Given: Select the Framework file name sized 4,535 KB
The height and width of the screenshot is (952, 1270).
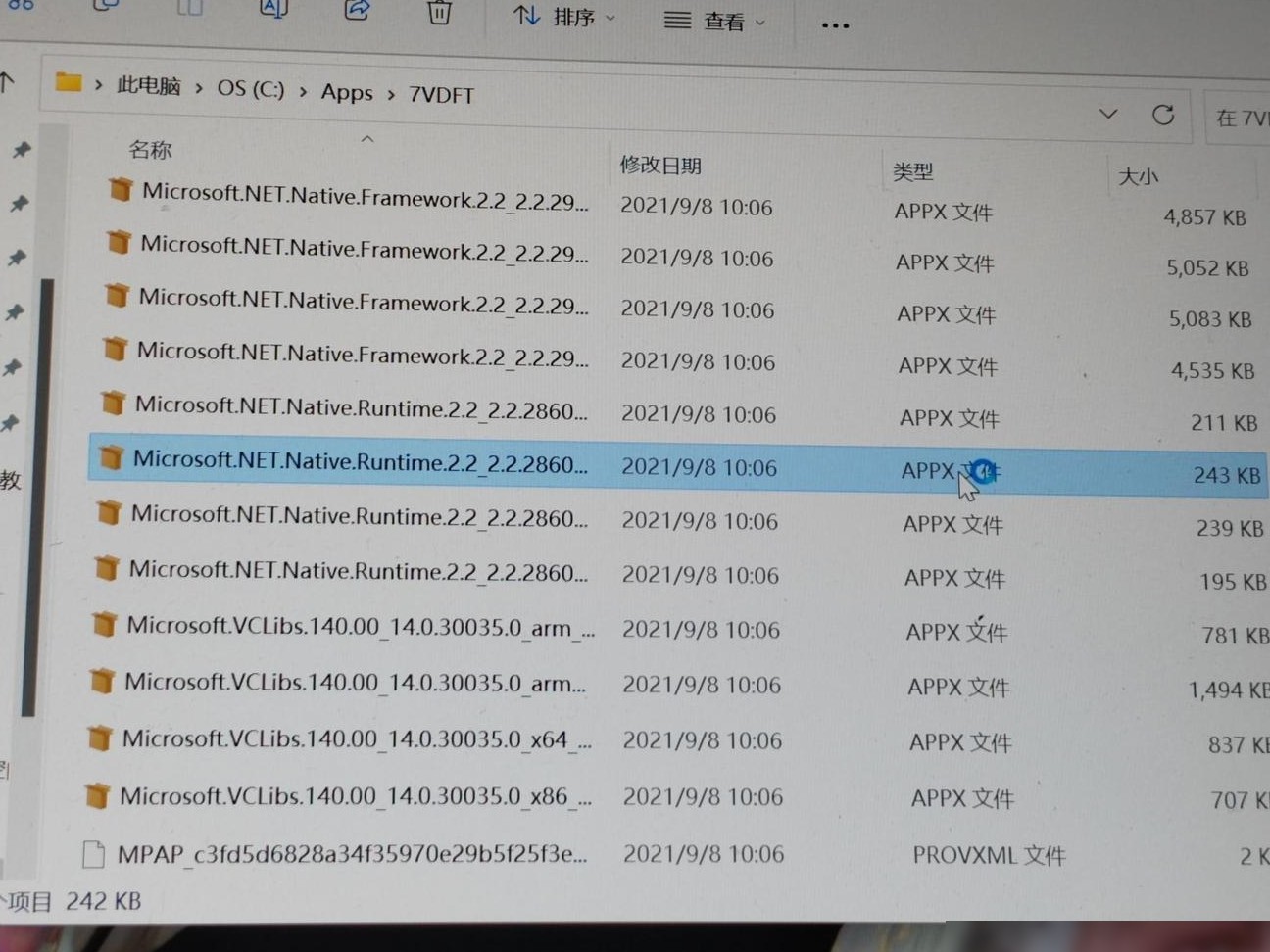Looking at the screenshot, I should click(x=363, y=355).
